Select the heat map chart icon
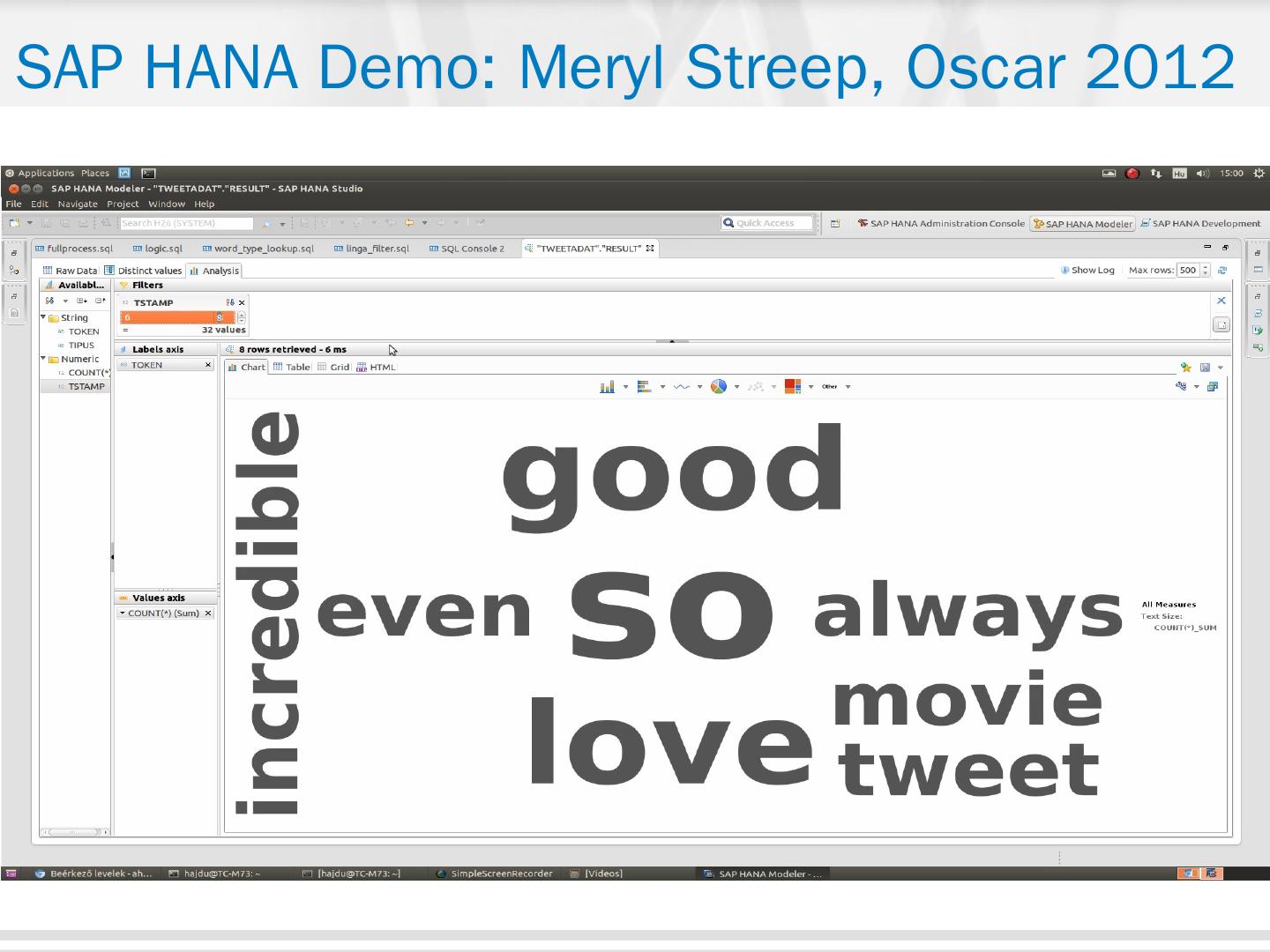1270x952 pixels. [793, 387]
